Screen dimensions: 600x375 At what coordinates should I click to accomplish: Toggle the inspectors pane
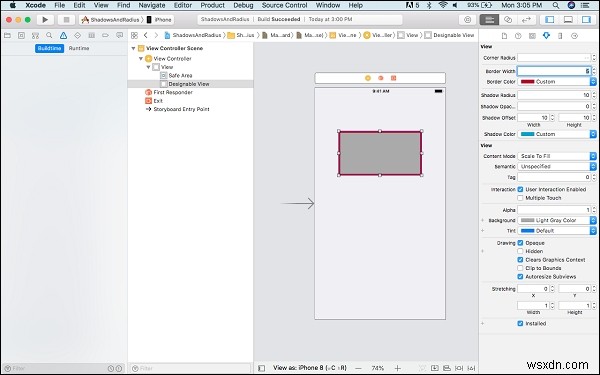click(x=587, y=20)
